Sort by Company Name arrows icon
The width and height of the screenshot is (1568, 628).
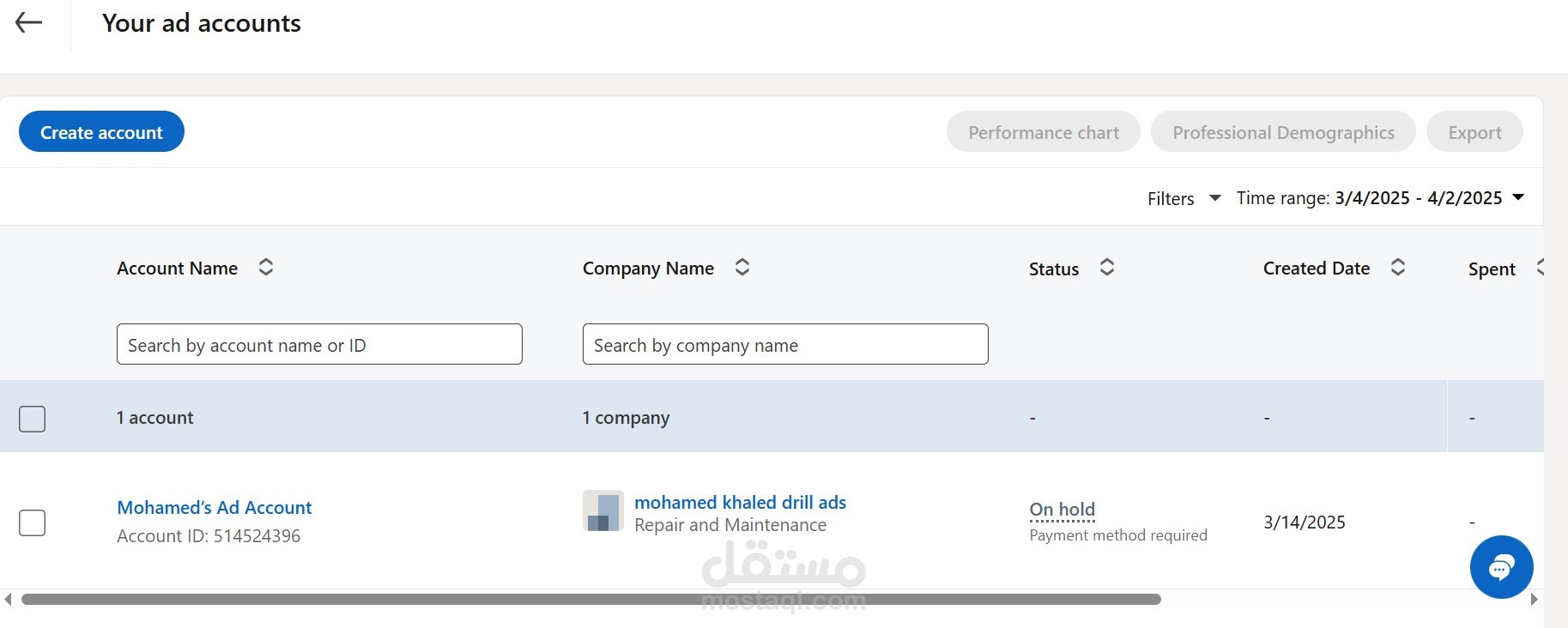click(x=742, y=268)
